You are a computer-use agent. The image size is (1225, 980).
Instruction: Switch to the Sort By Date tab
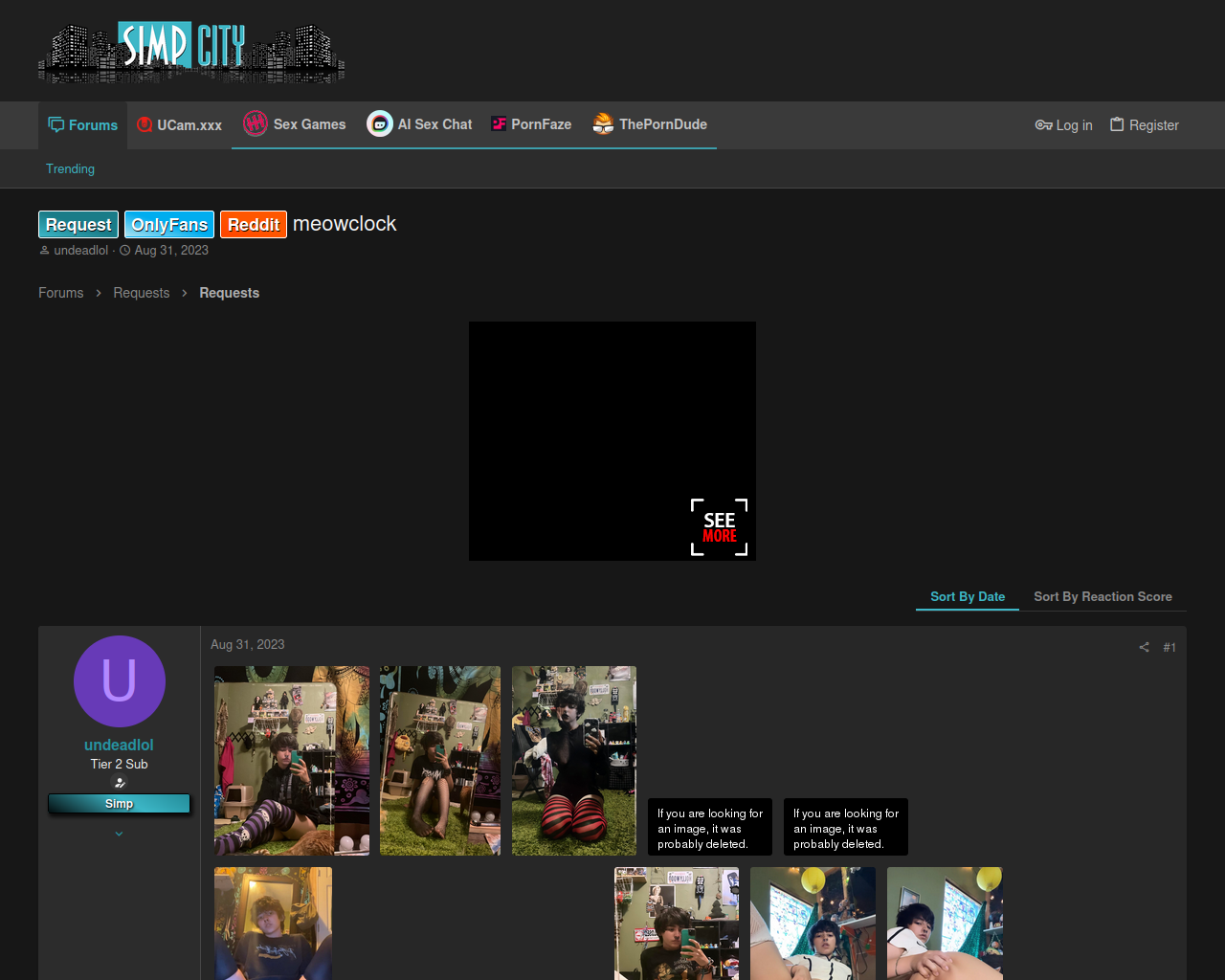pos(968,596)
